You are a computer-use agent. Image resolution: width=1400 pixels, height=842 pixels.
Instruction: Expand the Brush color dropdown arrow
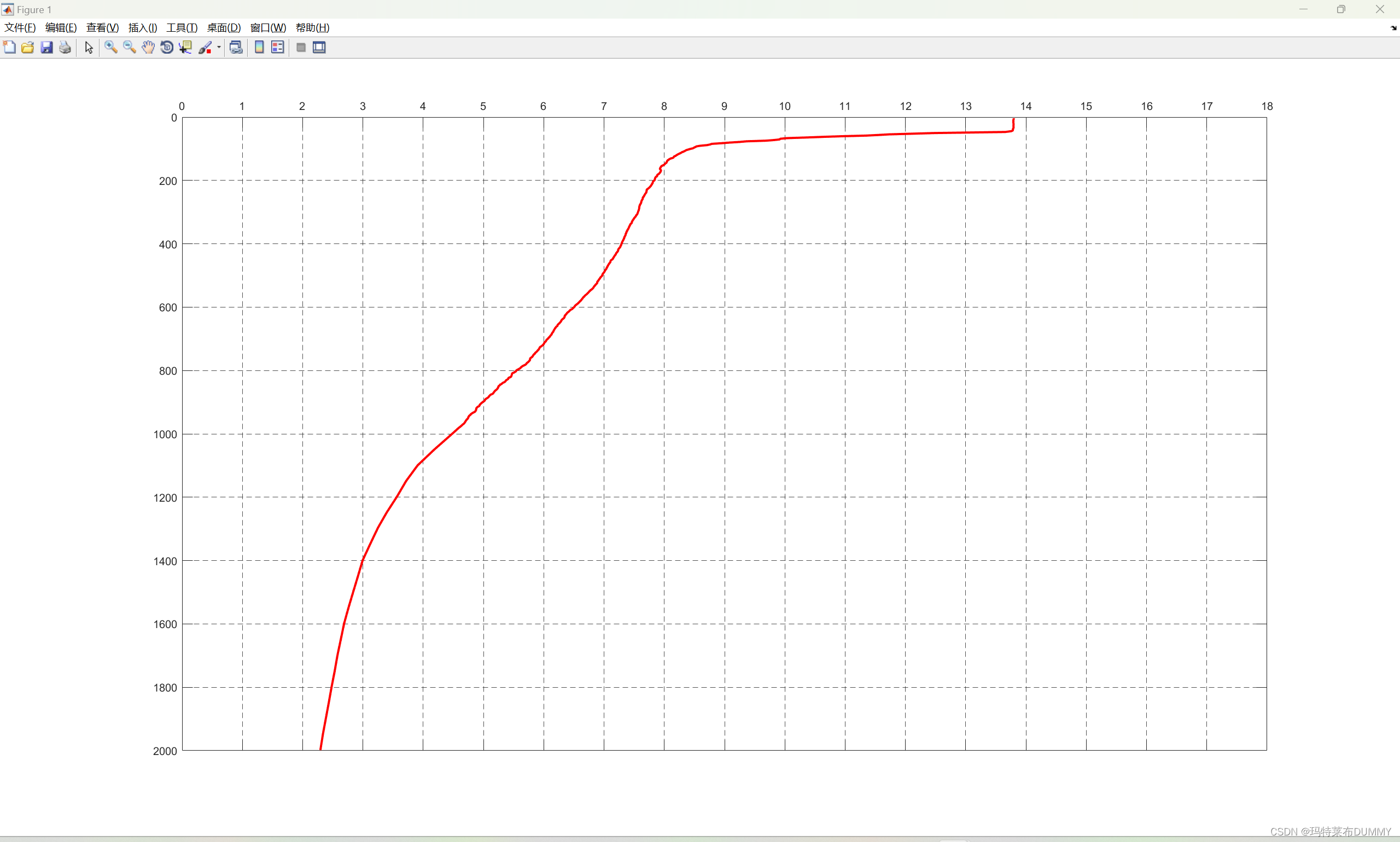point(219,48)
